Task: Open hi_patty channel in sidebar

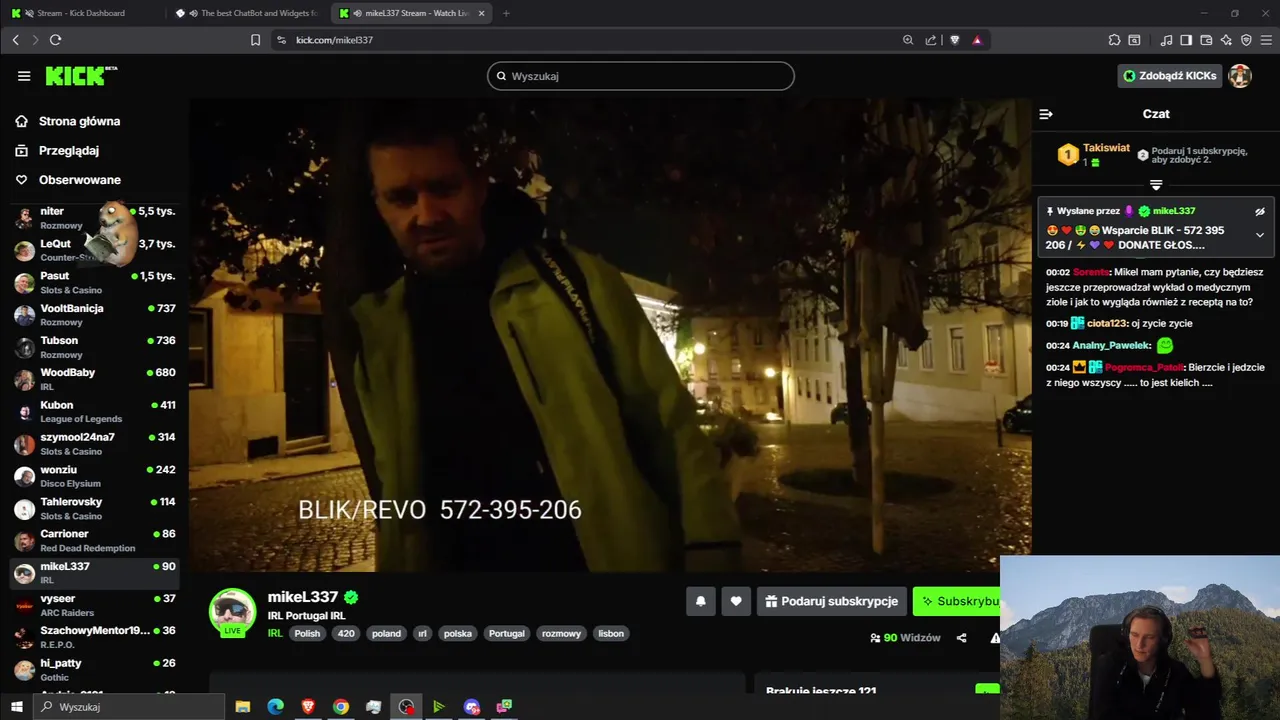Action: click(95, 670)
